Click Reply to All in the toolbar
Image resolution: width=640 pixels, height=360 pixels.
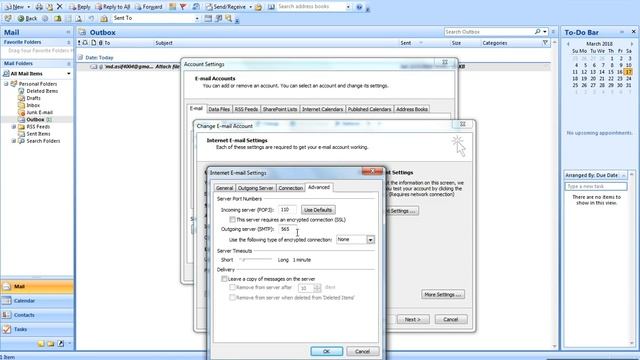[x=113, y=7]
